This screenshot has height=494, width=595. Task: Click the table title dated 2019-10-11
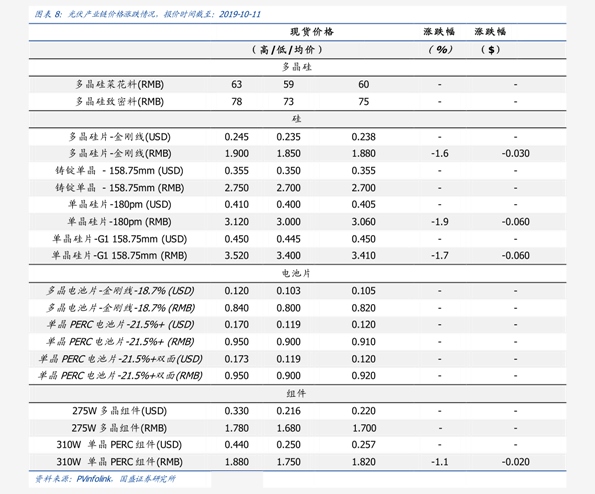pyautogui.click(x=148, y=14)
